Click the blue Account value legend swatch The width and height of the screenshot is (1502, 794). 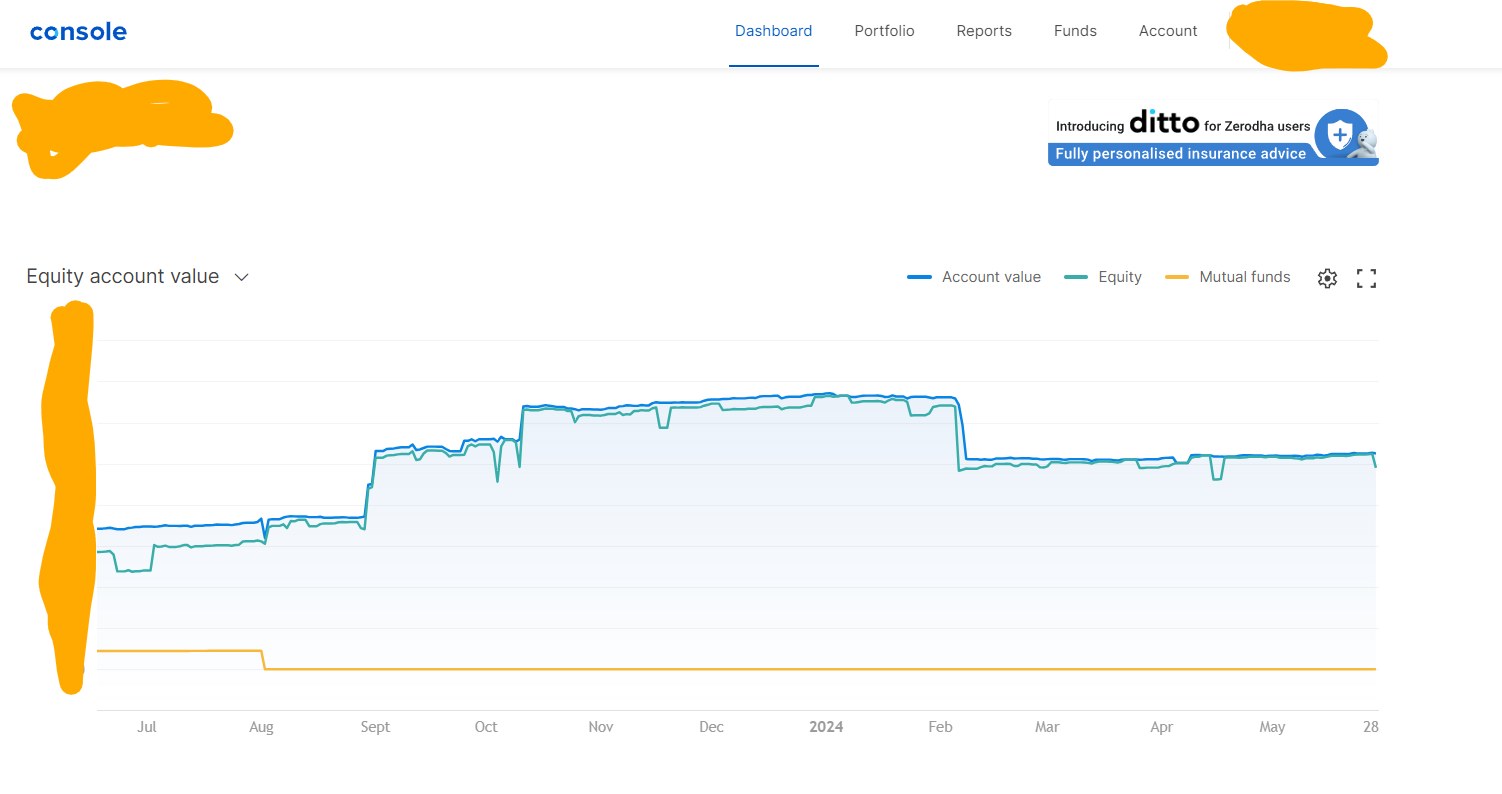pyautogui.click(x=918, y=277)
